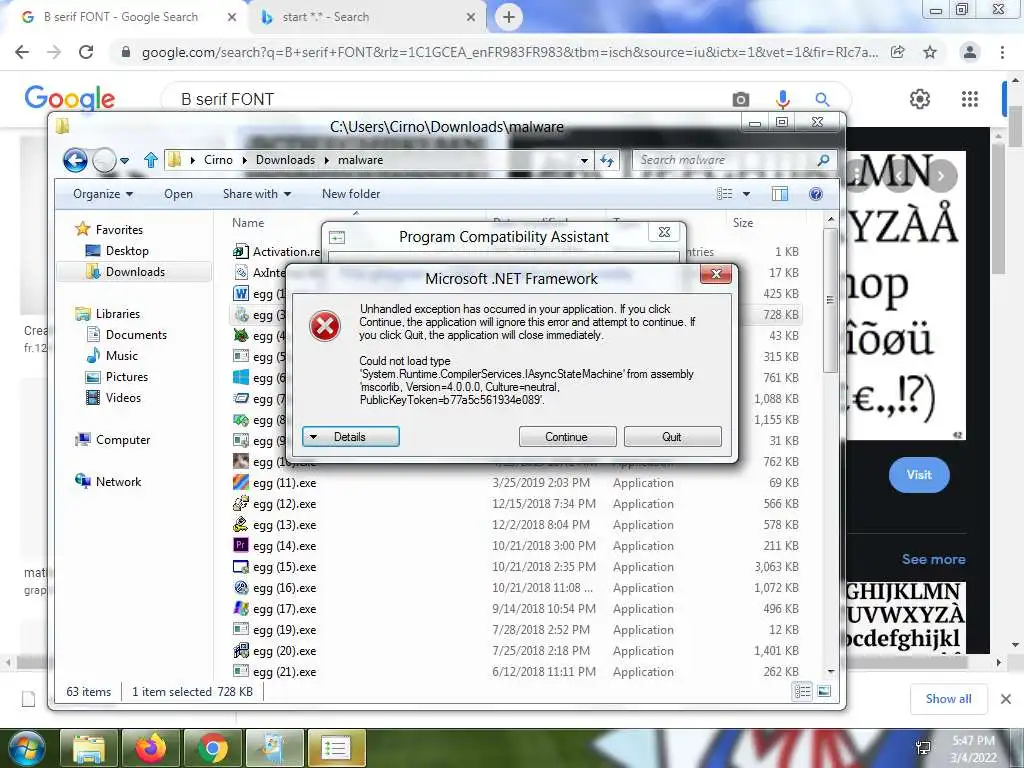The image size is (1024, 768).
Task: Select the egg (16).exe file icon
Action: pyautogui.click(x=241, y=588)
